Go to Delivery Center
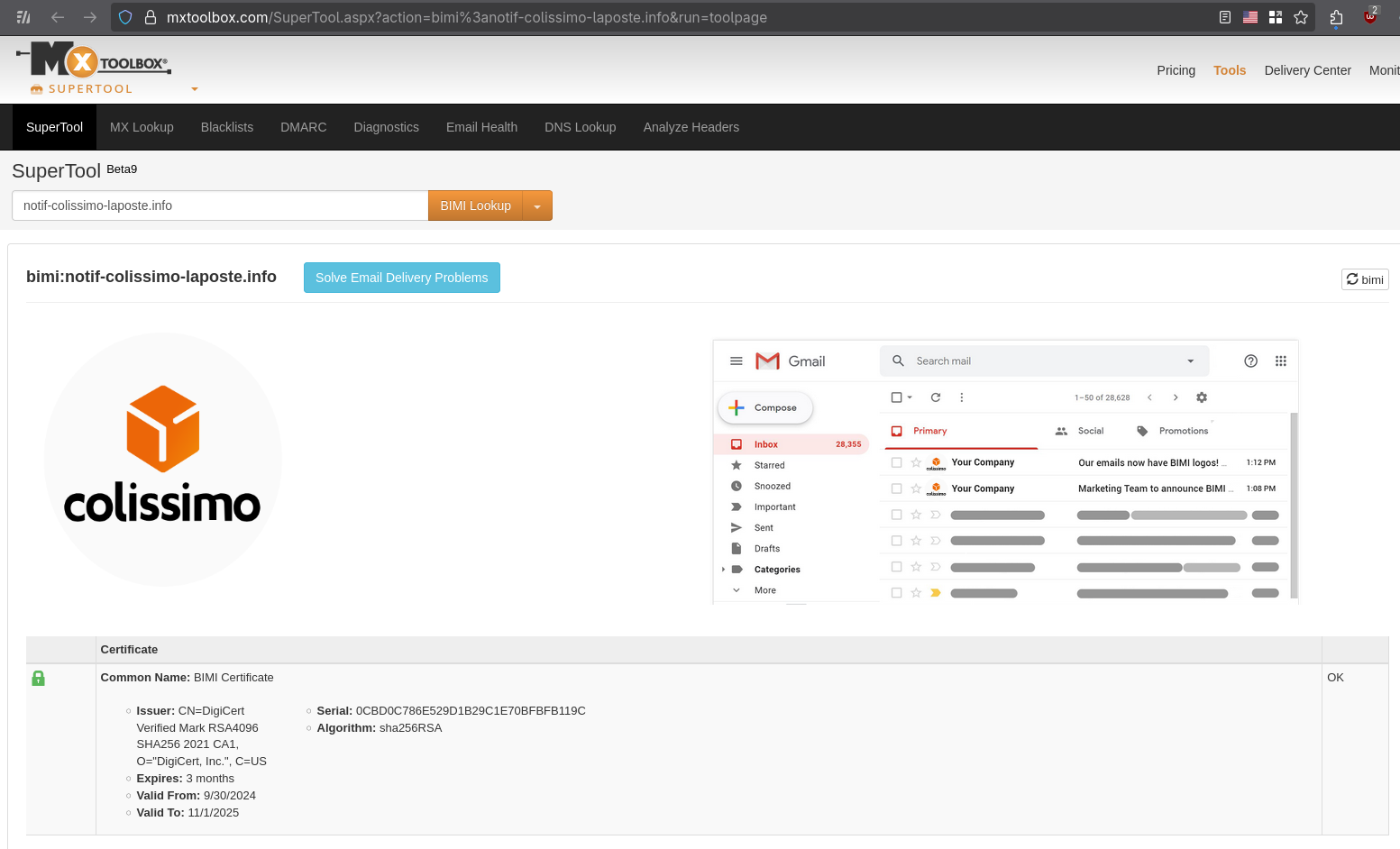 (1307, 70)
